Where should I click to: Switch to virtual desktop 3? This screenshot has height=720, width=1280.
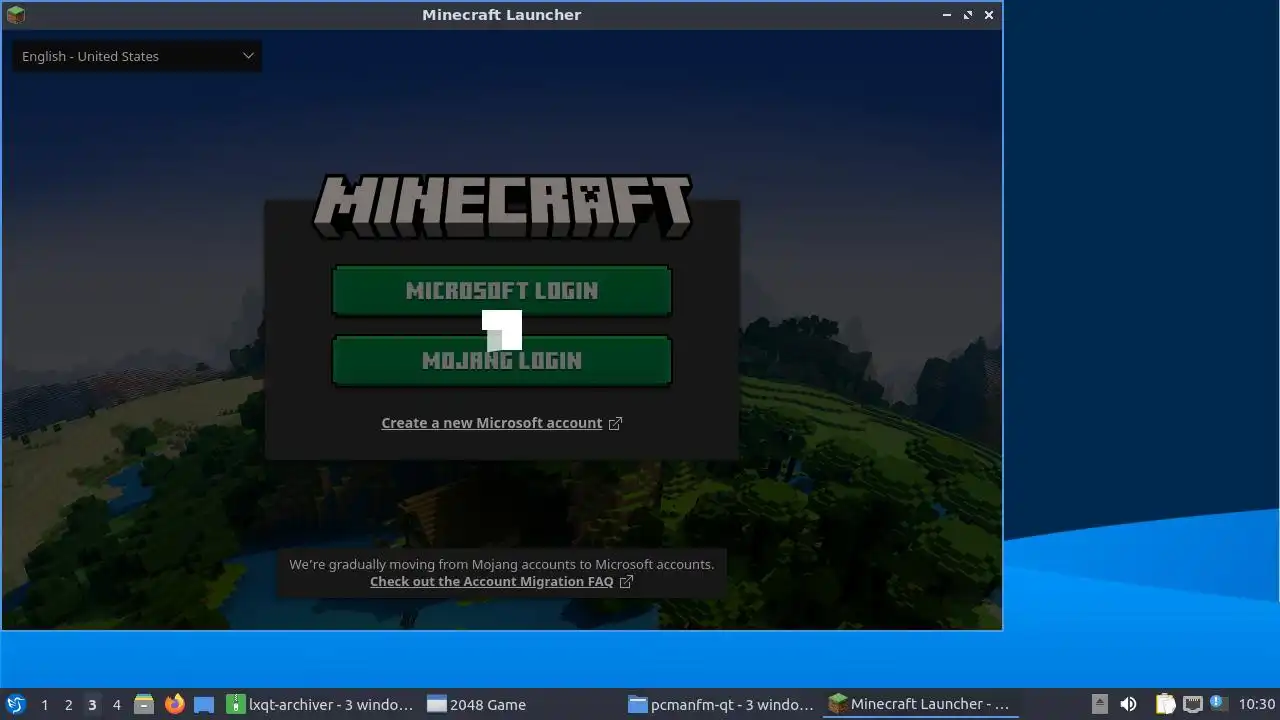(92, 704)
